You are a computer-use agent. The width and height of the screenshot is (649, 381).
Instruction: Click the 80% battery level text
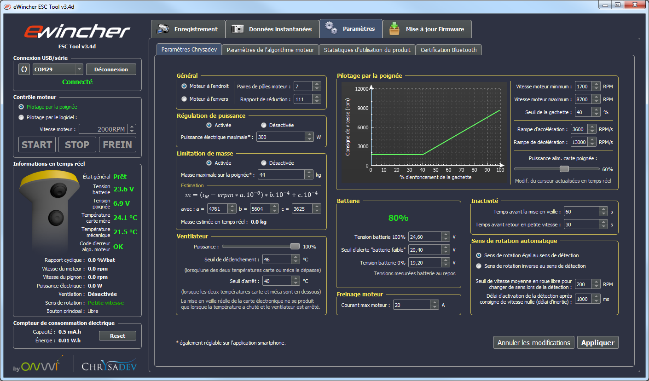[398, 218]
